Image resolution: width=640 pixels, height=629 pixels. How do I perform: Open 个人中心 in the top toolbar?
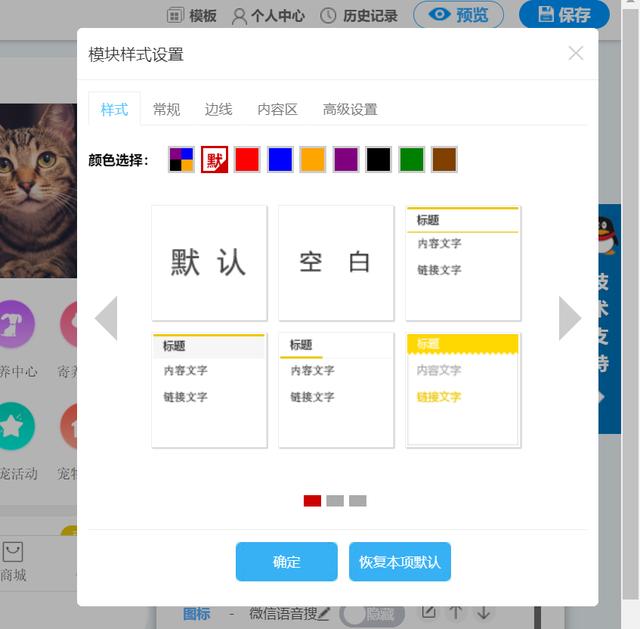click(x=268, y=16)
